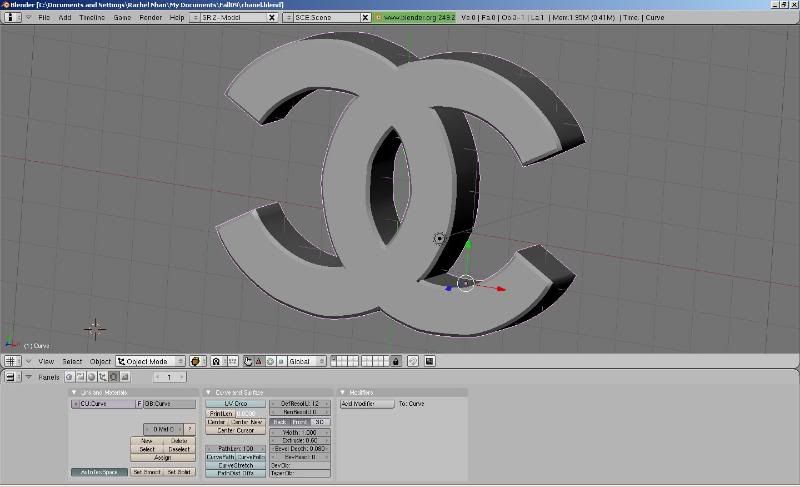This screenshot has width=800, height=487.
Task: Switch to Scene context icon
Action: 124,377
